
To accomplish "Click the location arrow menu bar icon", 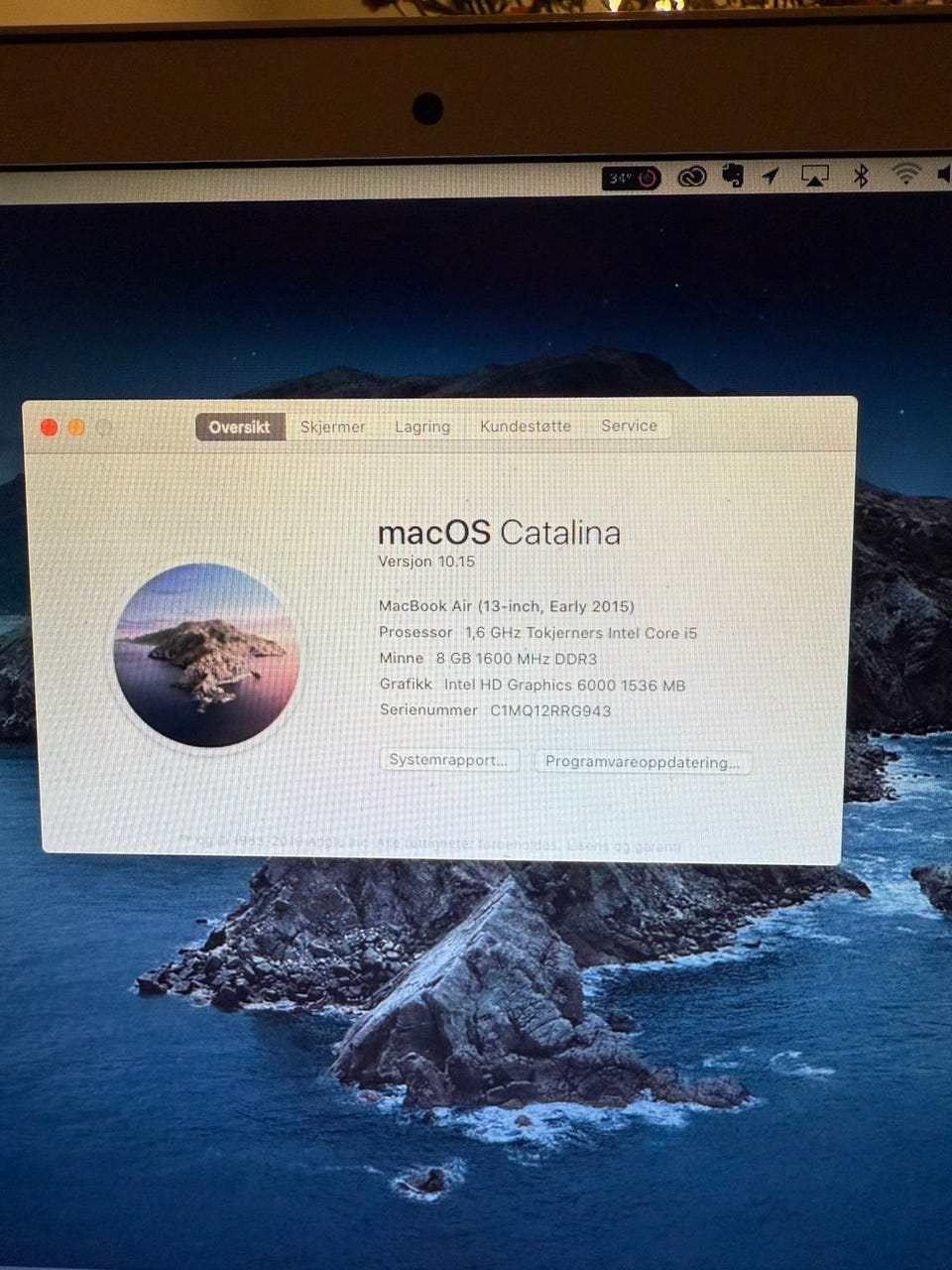I will pos(772,176).
